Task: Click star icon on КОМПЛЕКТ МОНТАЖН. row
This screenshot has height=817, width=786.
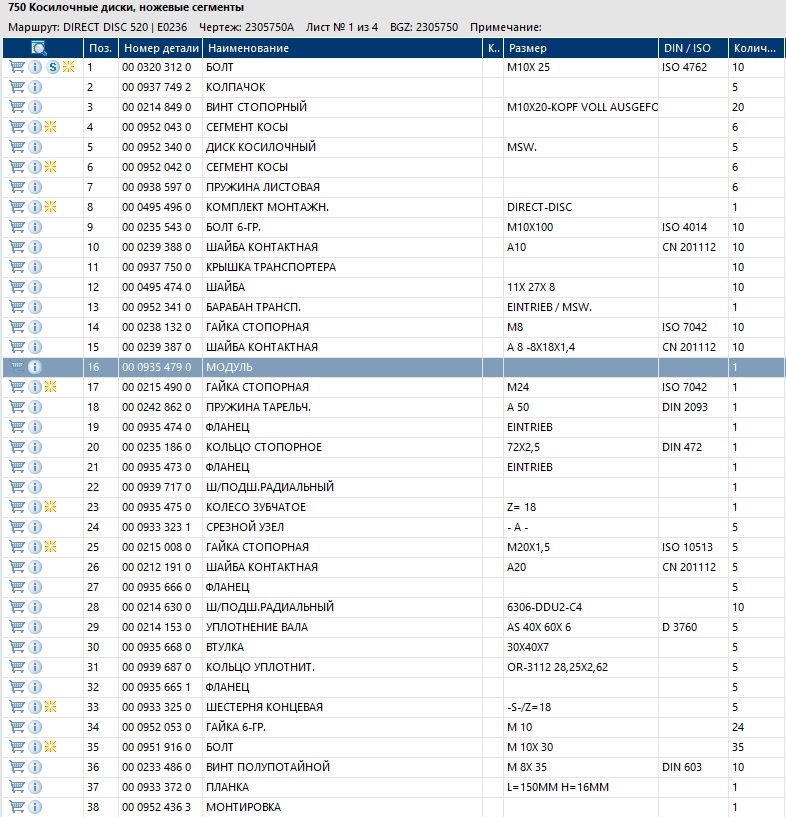Action: pos(51,207)
